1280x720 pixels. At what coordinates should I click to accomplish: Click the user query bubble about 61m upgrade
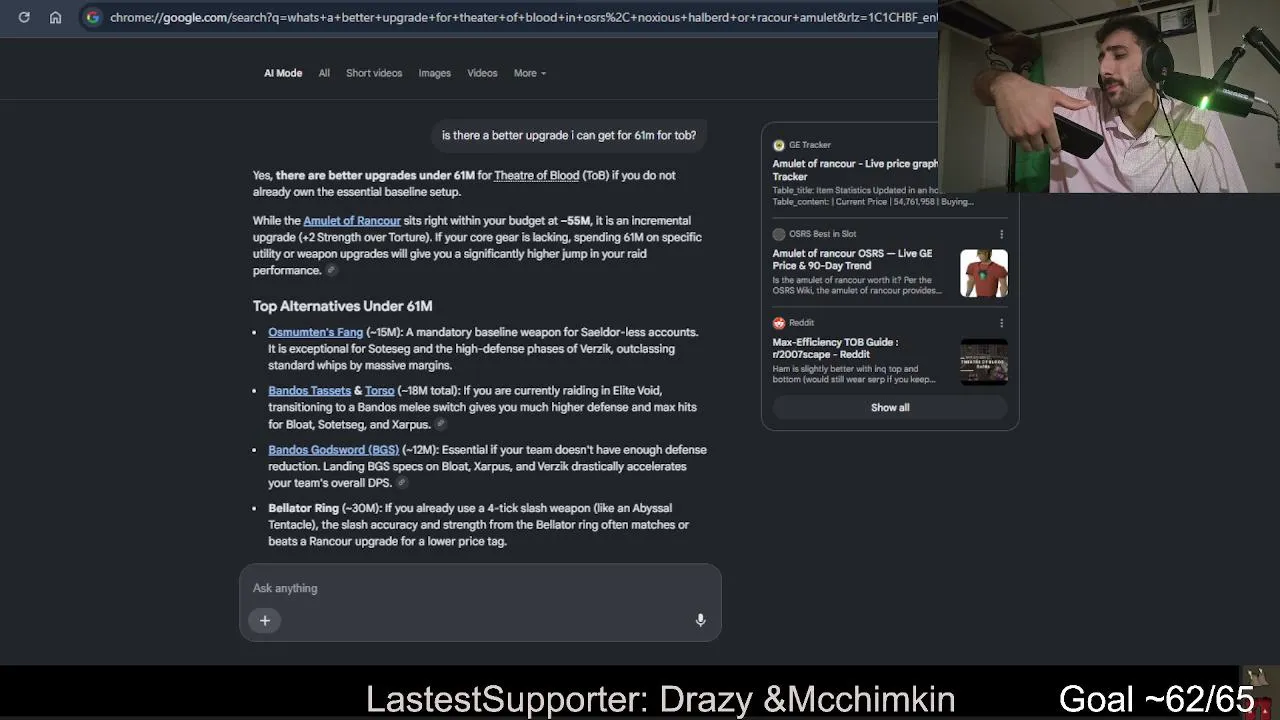click(569, 136)
